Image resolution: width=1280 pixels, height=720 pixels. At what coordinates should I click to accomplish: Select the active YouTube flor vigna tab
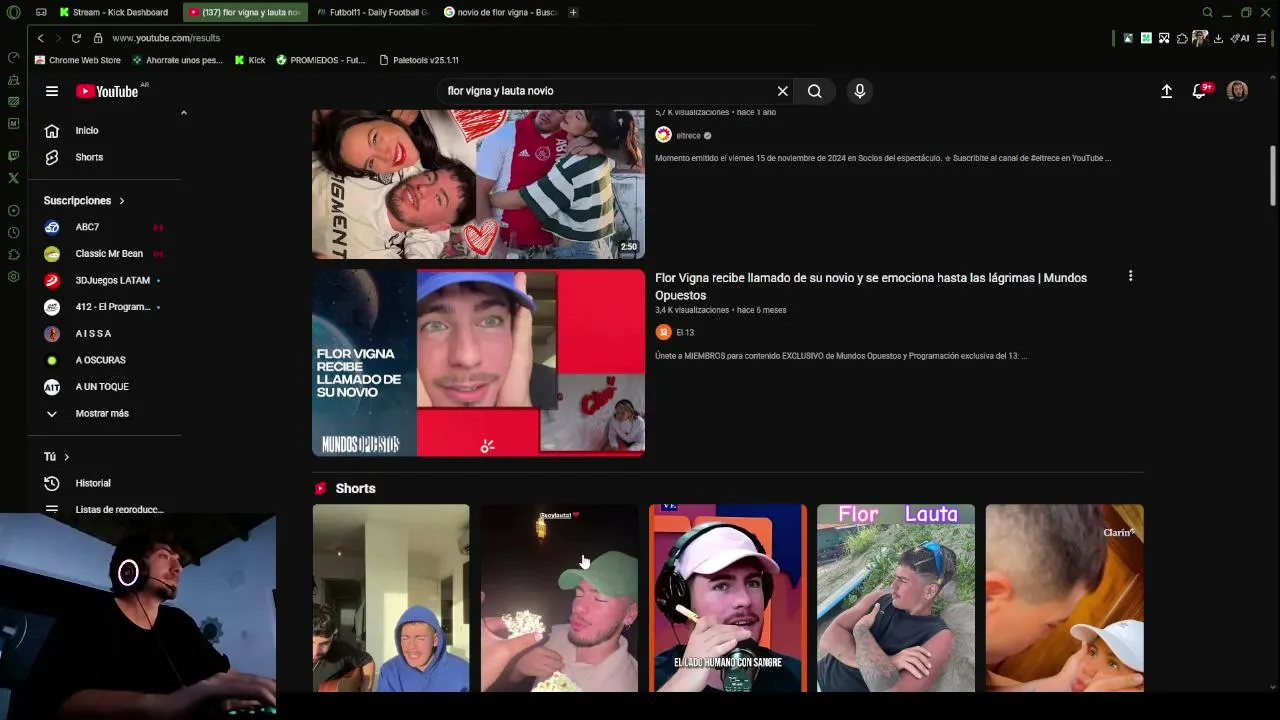tap(244, 12)
